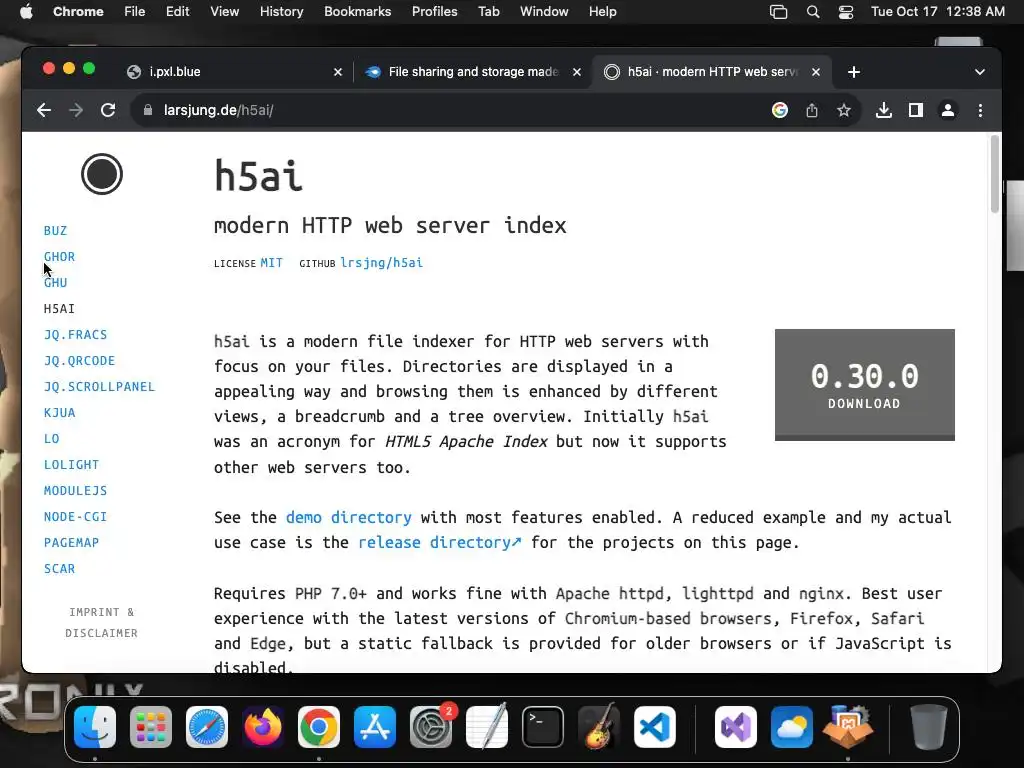Close the h5ai tab

(816, 72)
